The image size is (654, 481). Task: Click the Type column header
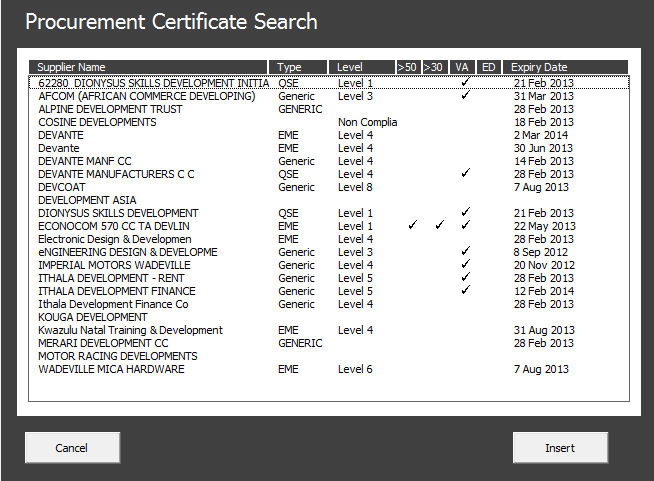pyautogui.click(x=300, y=67)
